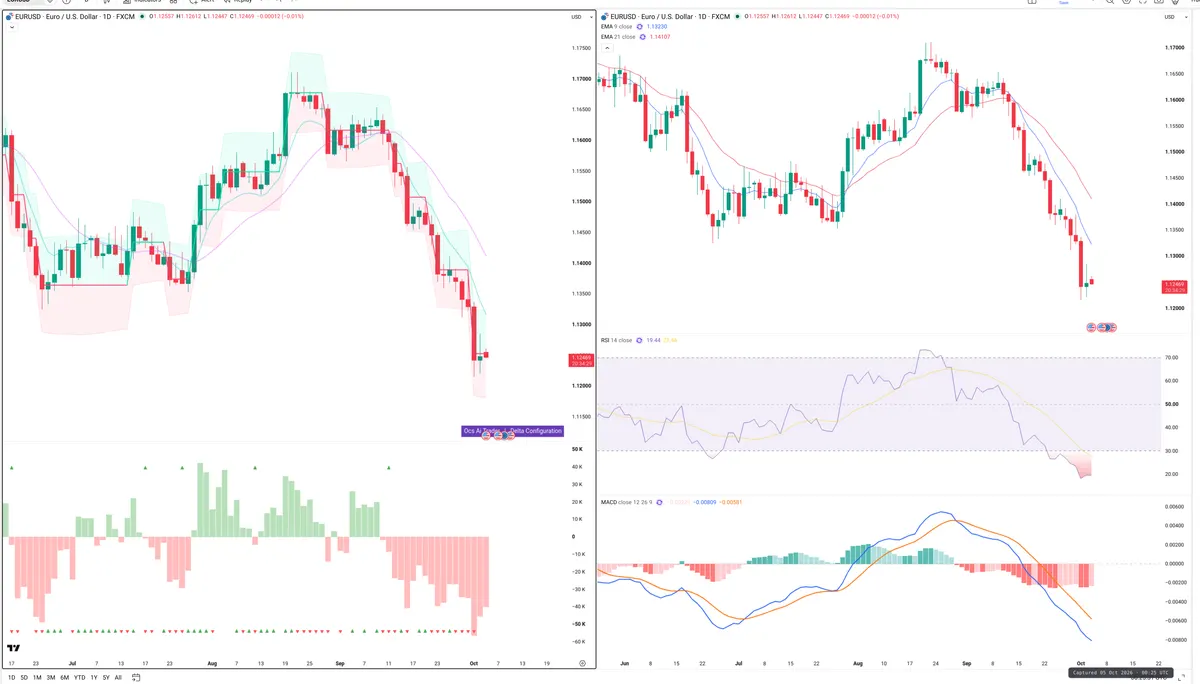Select the EMA 21 close legend

[x=618, y=37]
